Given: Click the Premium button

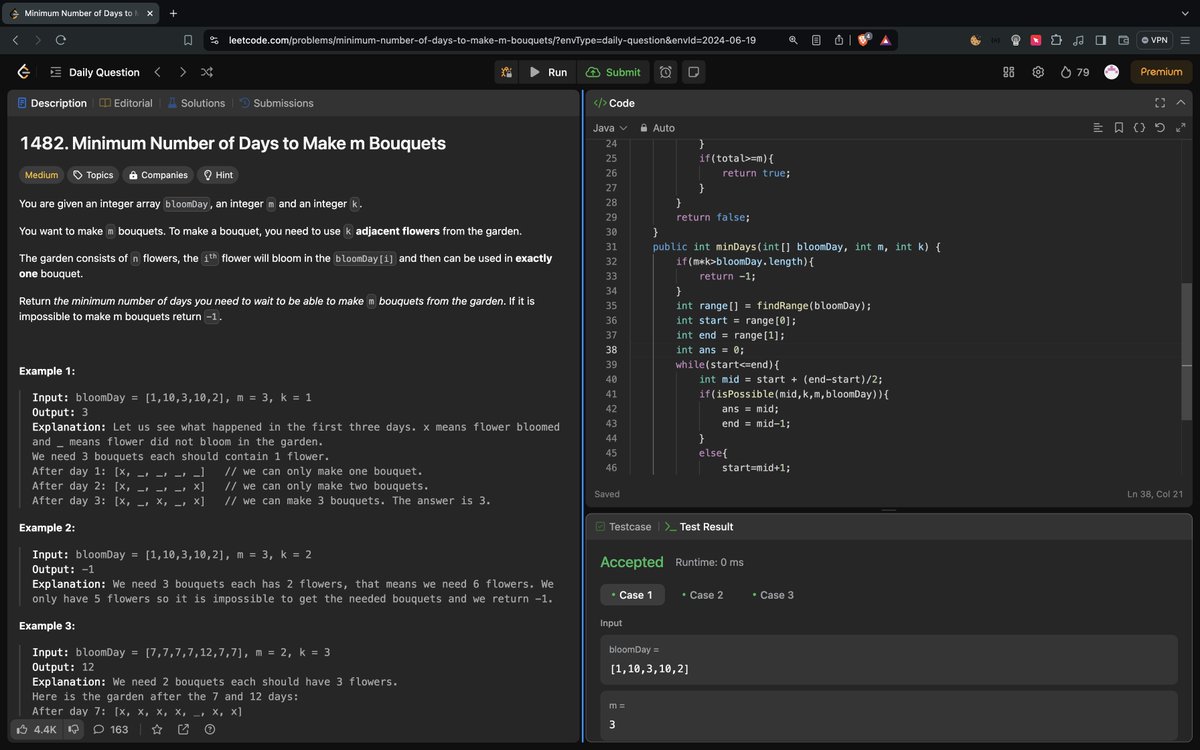Looking at the screenshot, I should [1161, 72].
